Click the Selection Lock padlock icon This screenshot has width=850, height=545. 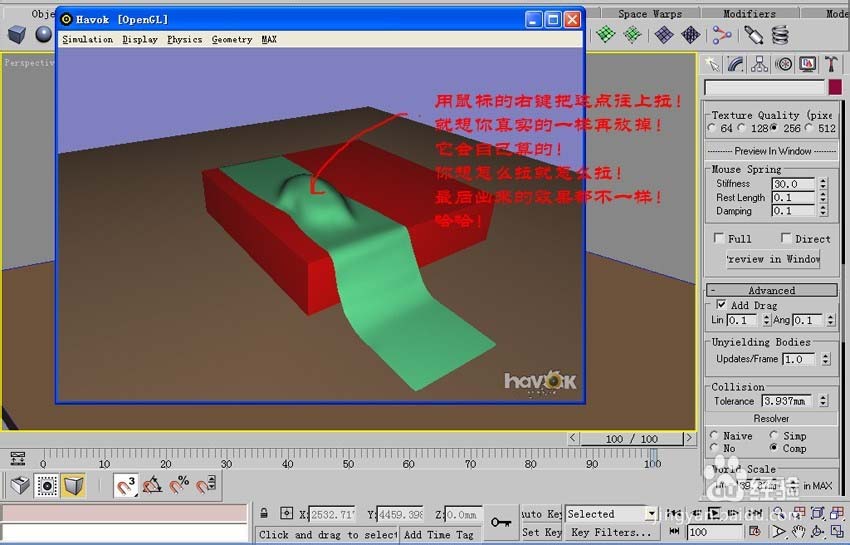click(x=263, y=513)
